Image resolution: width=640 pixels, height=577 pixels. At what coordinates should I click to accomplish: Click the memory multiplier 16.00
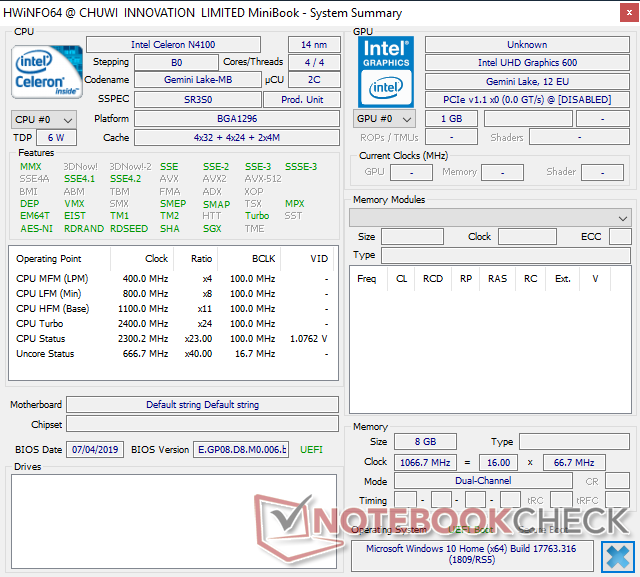(x=498, y=462)
